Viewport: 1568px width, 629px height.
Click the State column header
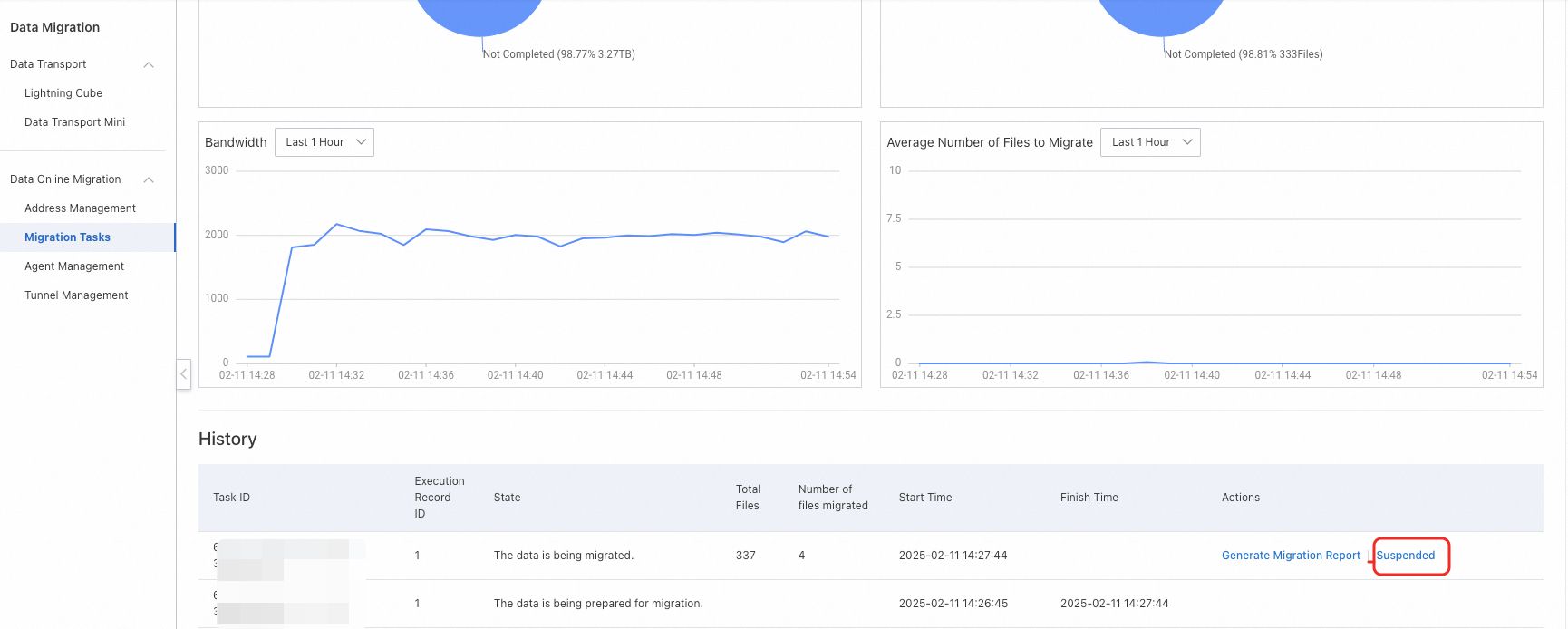point(508,498)
